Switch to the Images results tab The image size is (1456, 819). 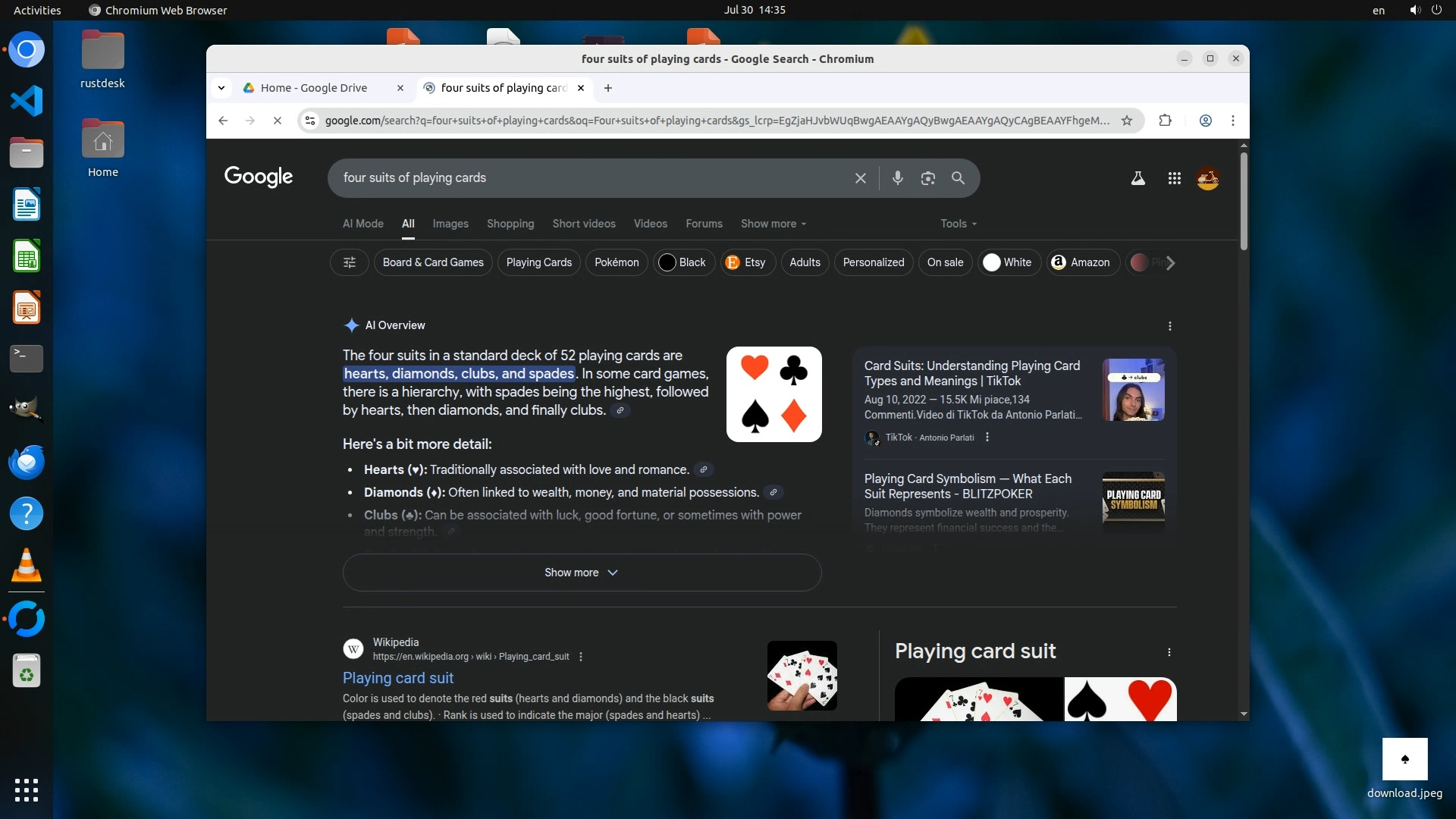450,224
